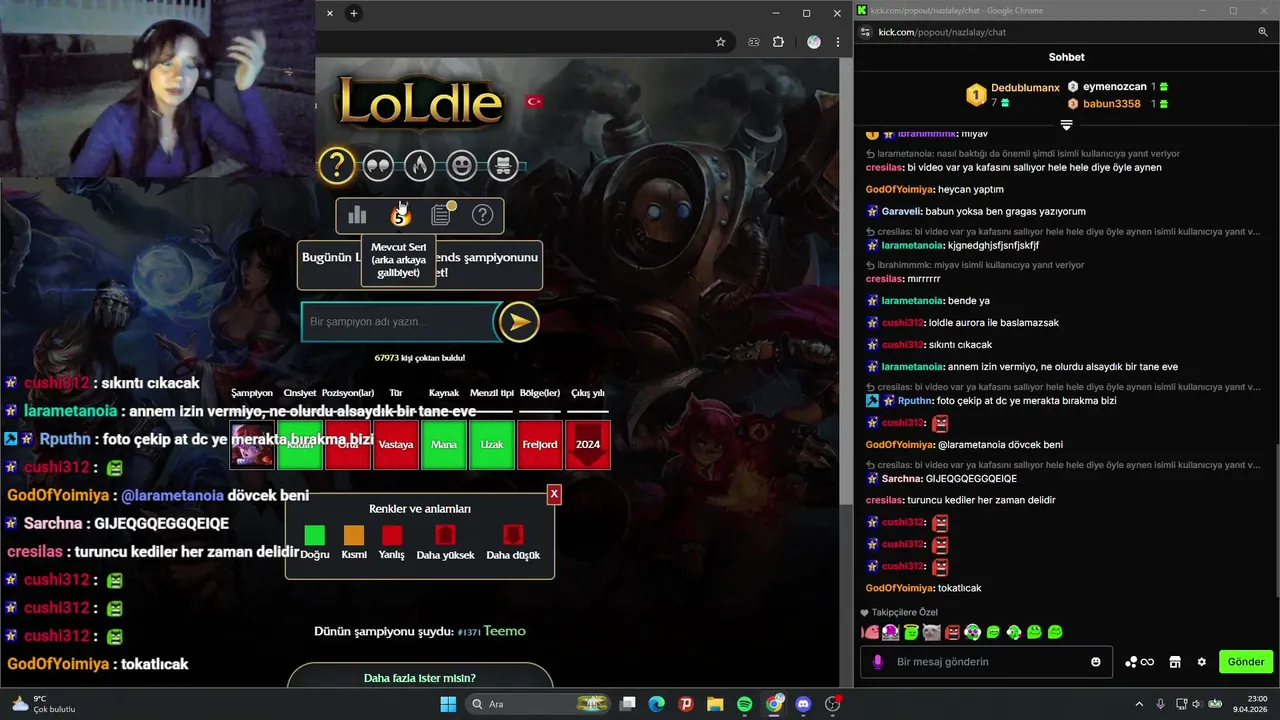
Task: Change language via the Turkish flag
Action: pos(534,101)
